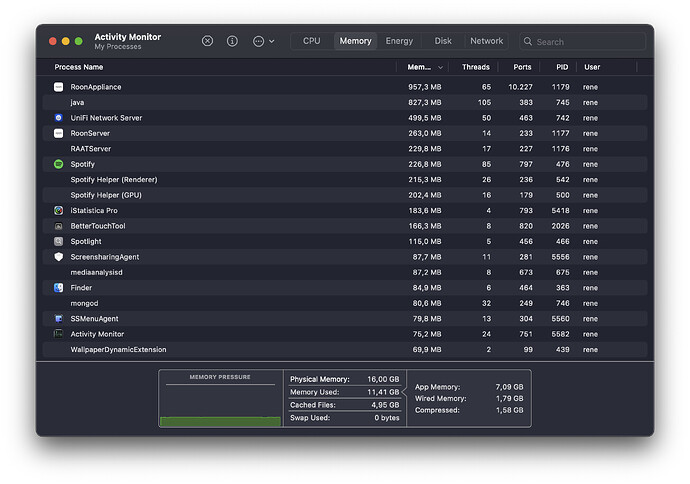The image size is (690, 484).
Task: Click the UniFi Network Server icon
Action: (x=59, y=118)
